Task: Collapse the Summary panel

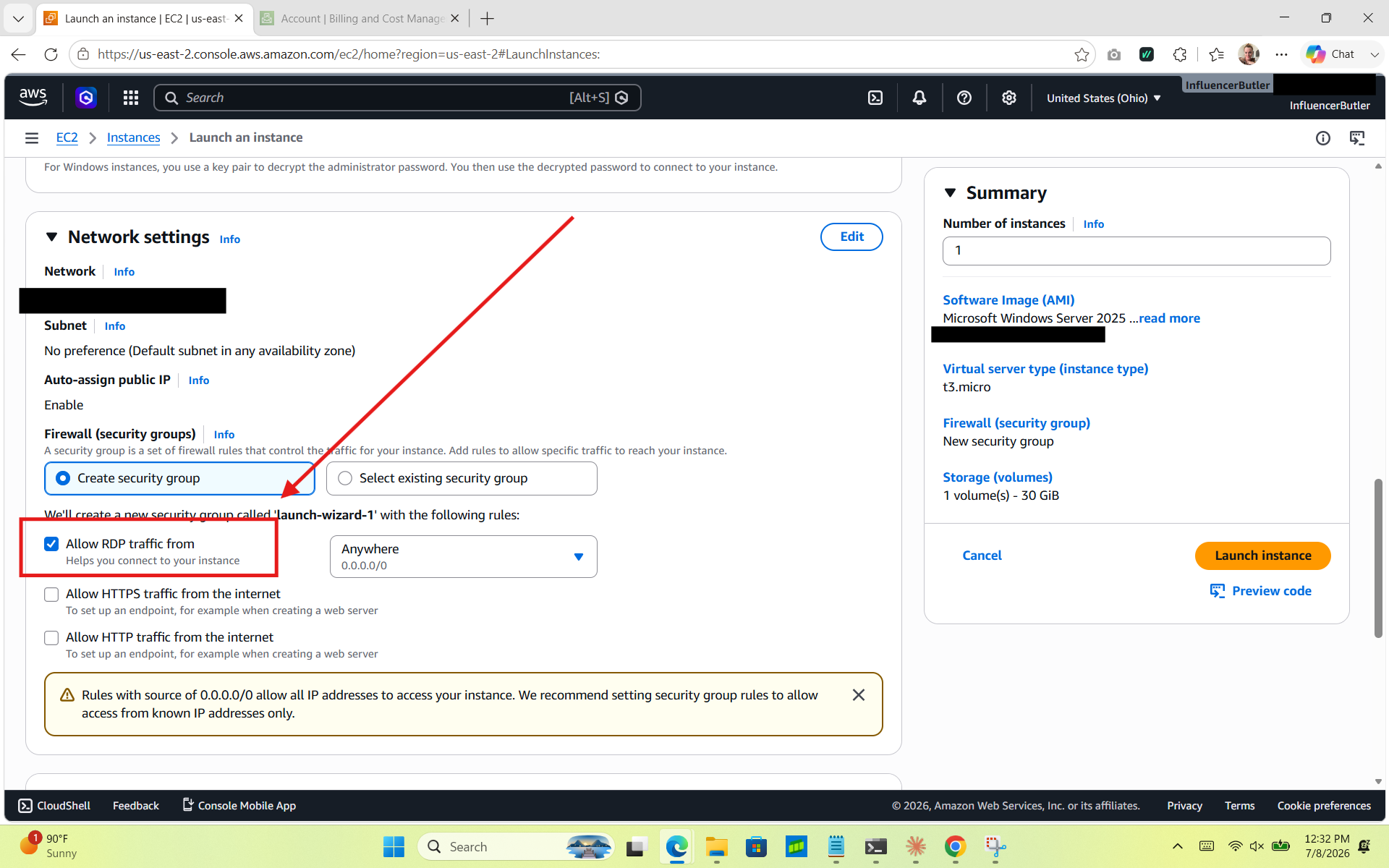Action: coord(950,193)
